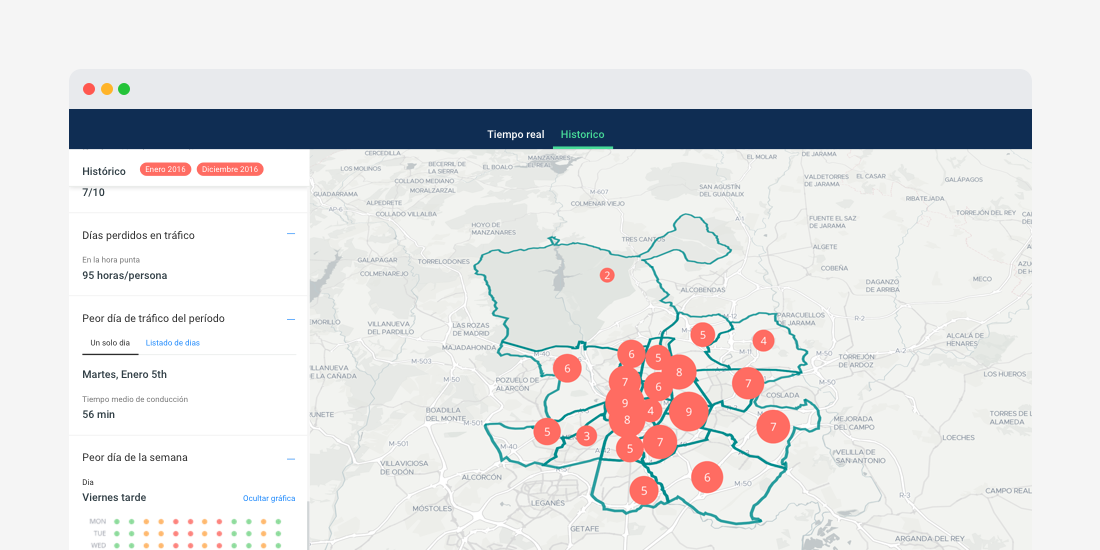Click the Ocultar gráfica link
The width and height of the screenshot is (1100, 550).
coord(269,498)
